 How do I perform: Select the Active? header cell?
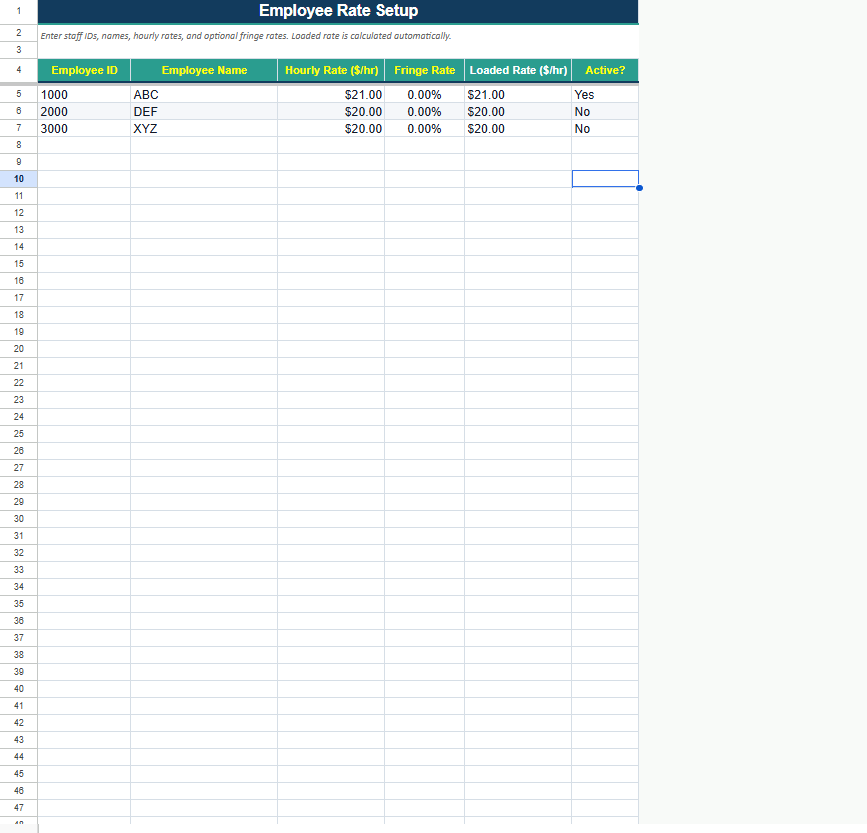[605, 70]
